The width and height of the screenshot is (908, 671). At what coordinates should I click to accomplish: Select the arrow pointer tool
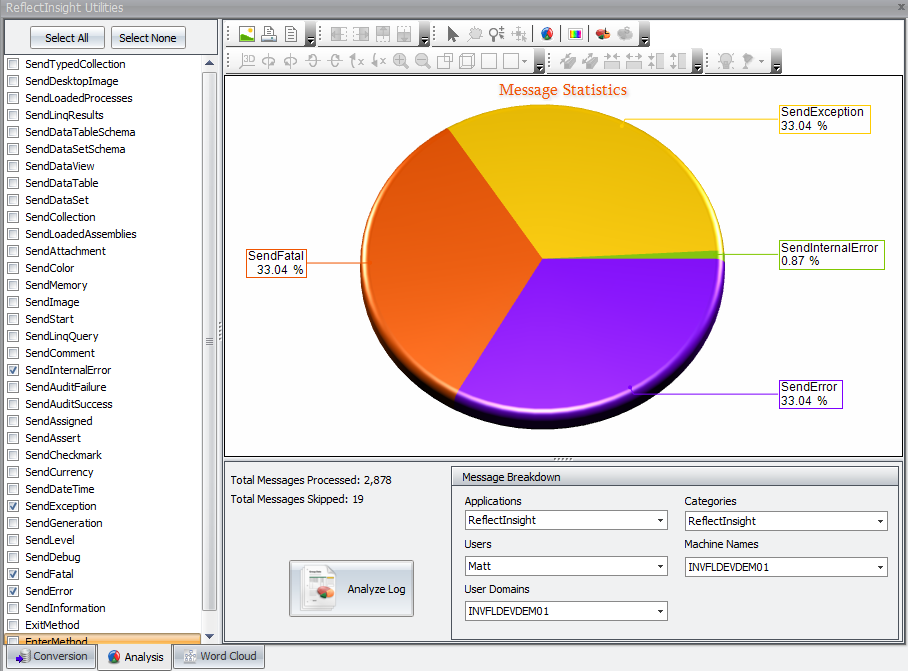tap(452, 34)
